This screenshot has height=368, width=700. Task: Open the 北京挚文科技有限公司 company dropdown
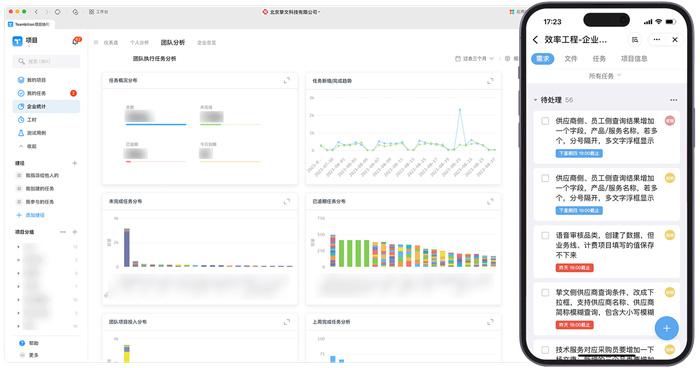(291, 12)
